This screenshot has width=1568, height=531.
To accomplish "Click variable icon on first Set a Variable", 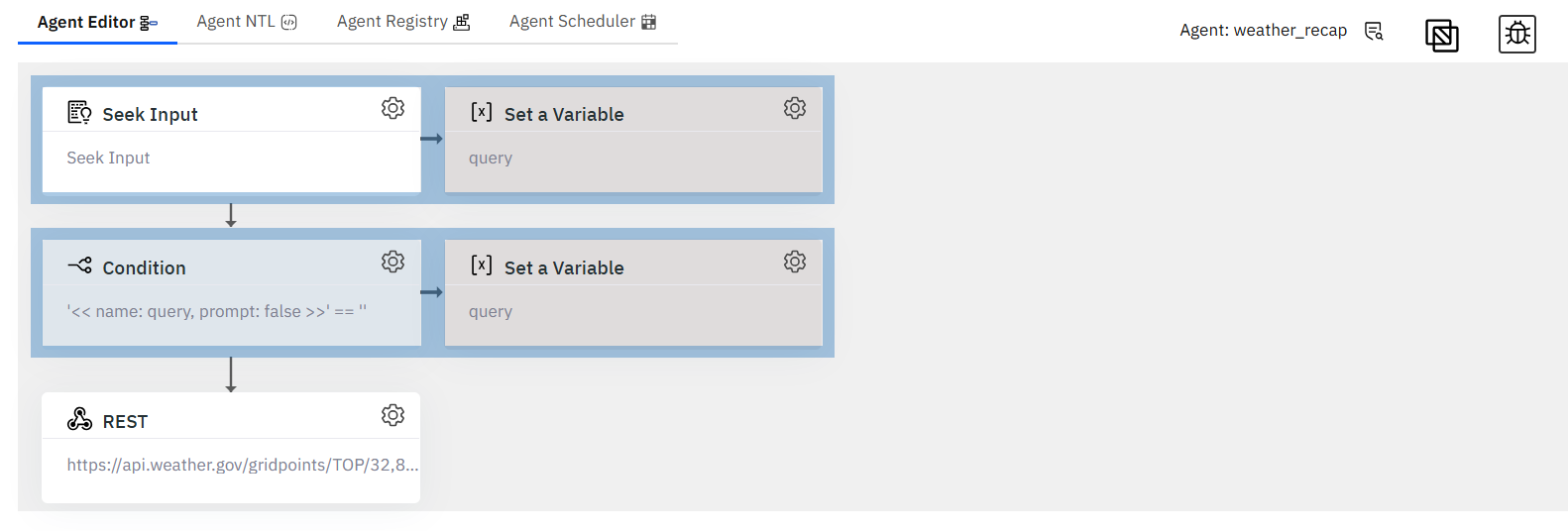I will point(481,112).
